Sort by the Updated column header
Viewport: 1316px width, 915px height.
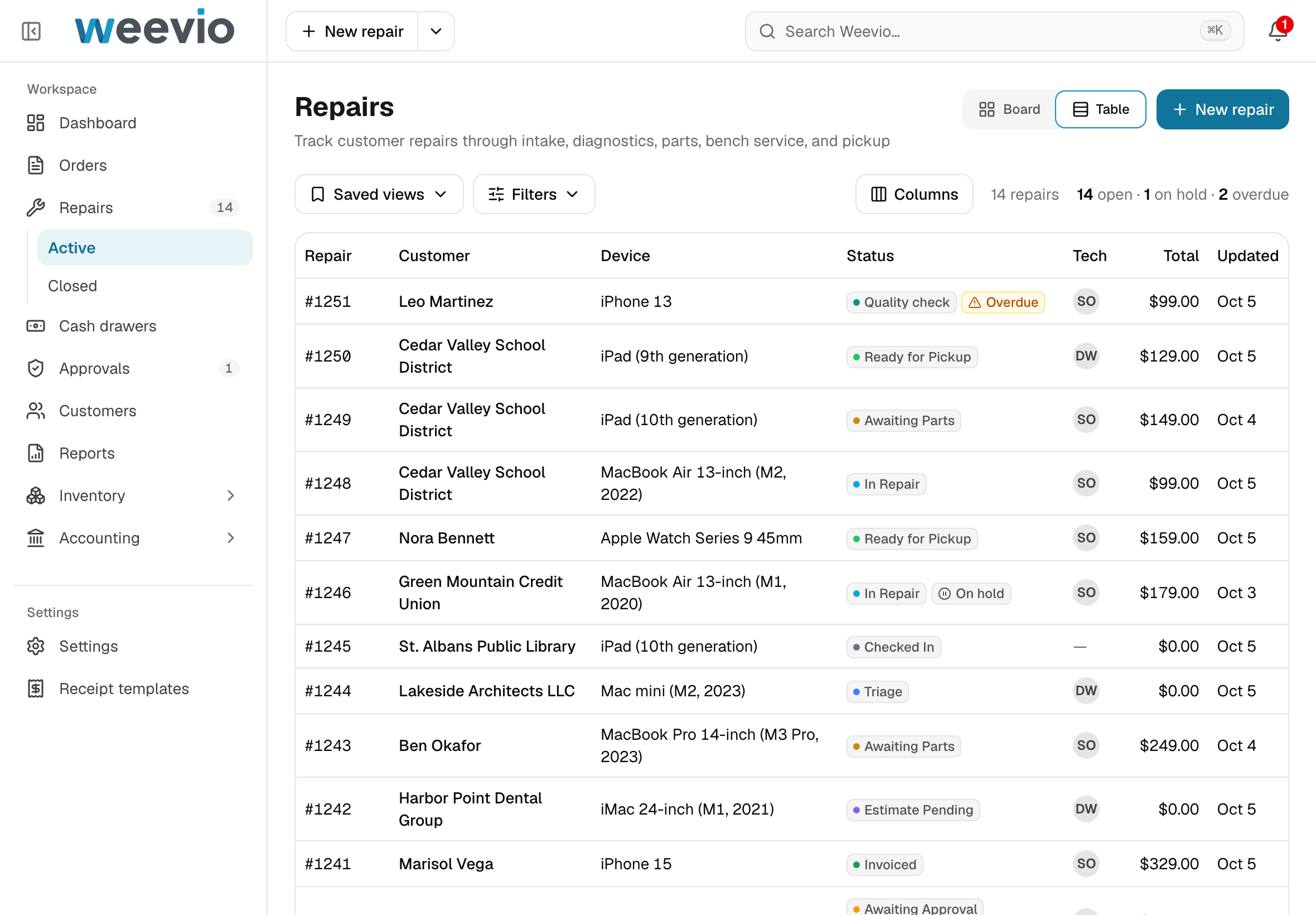(x=1247, y=256)
